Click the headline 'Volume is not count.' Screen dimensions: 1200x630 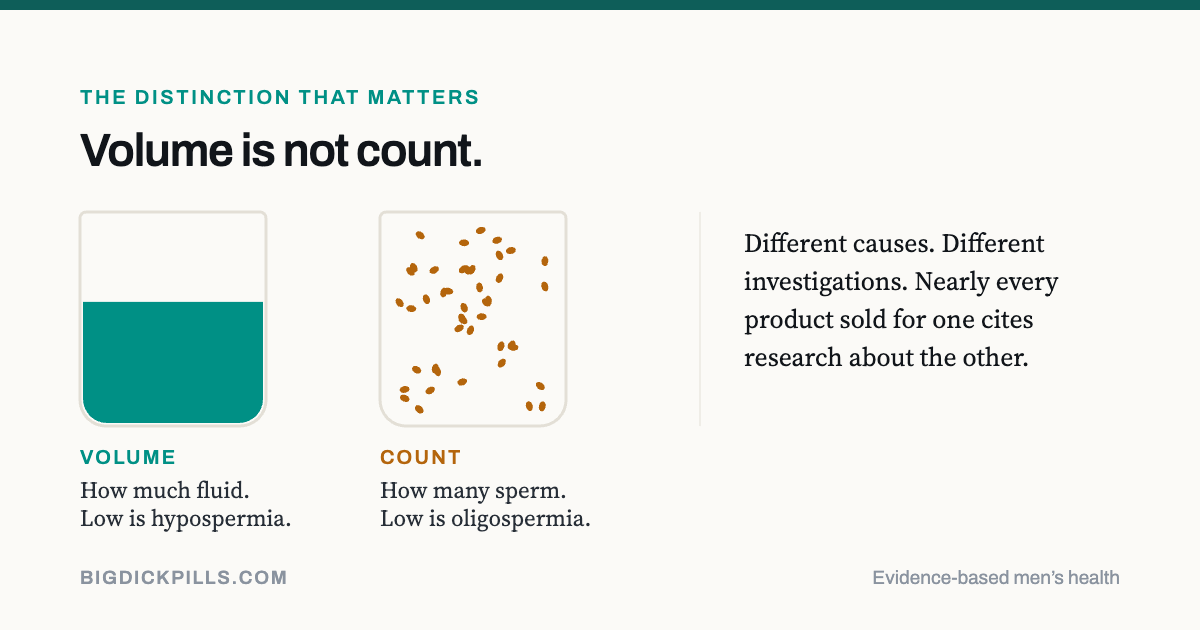coord(281,150)
